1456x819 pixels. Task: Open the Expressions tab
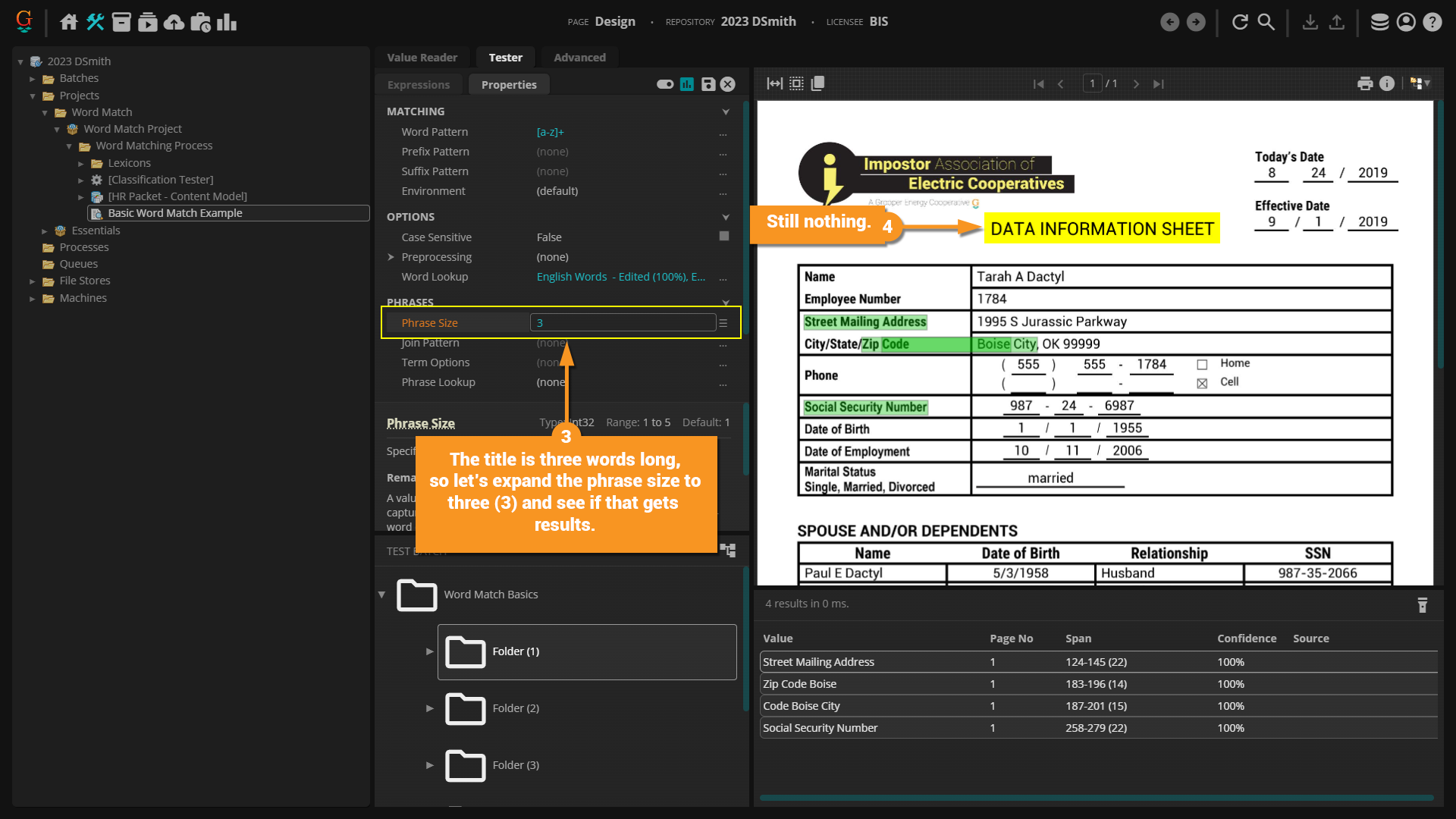click(x=419, y=85)
